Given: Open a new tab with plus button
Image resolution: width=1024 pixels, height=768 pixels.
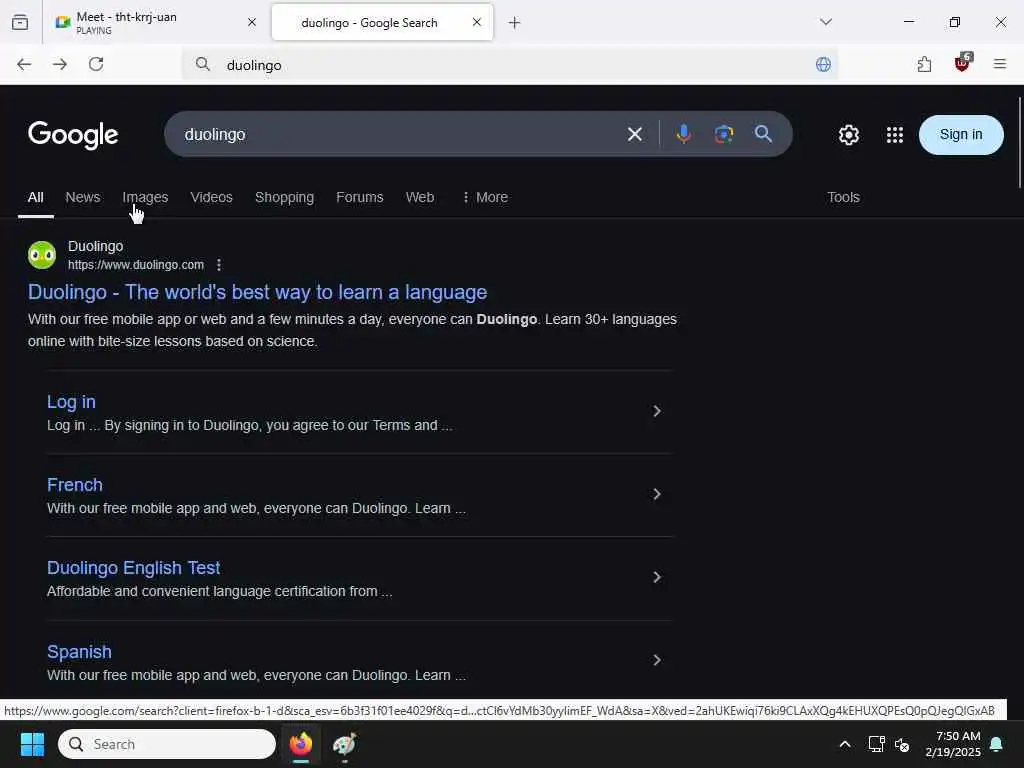Looking at the screenshot, I should click(515, 23).
